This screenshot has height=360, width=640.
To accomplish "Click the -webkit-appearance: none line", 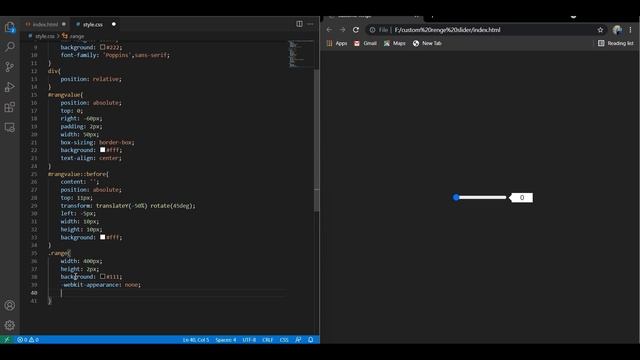I will (100, 285).
